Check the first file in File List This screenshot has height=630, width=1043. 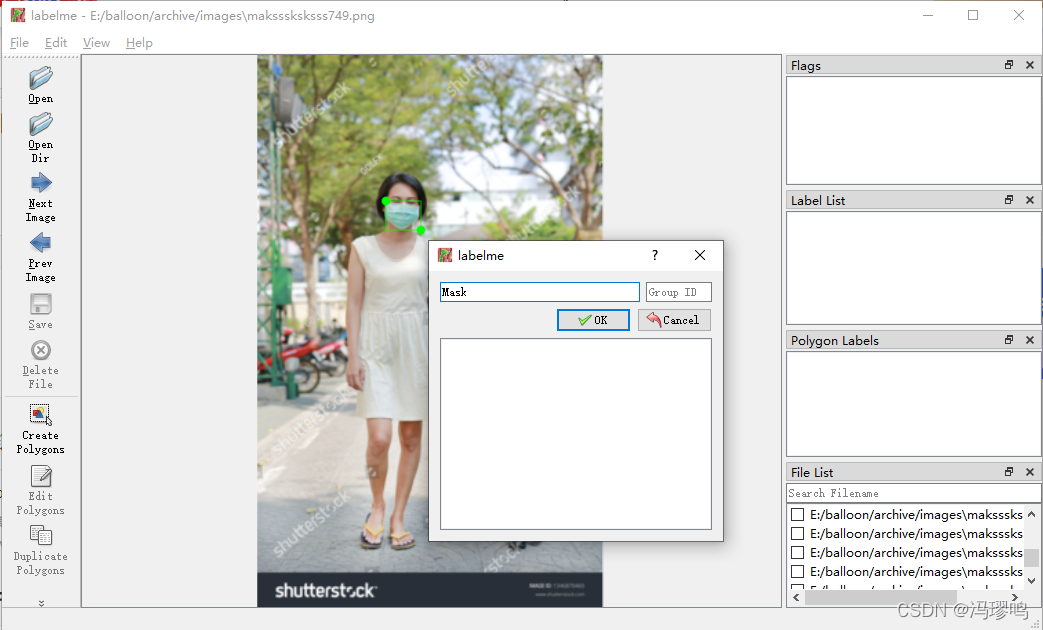click(x=798, y=514)
